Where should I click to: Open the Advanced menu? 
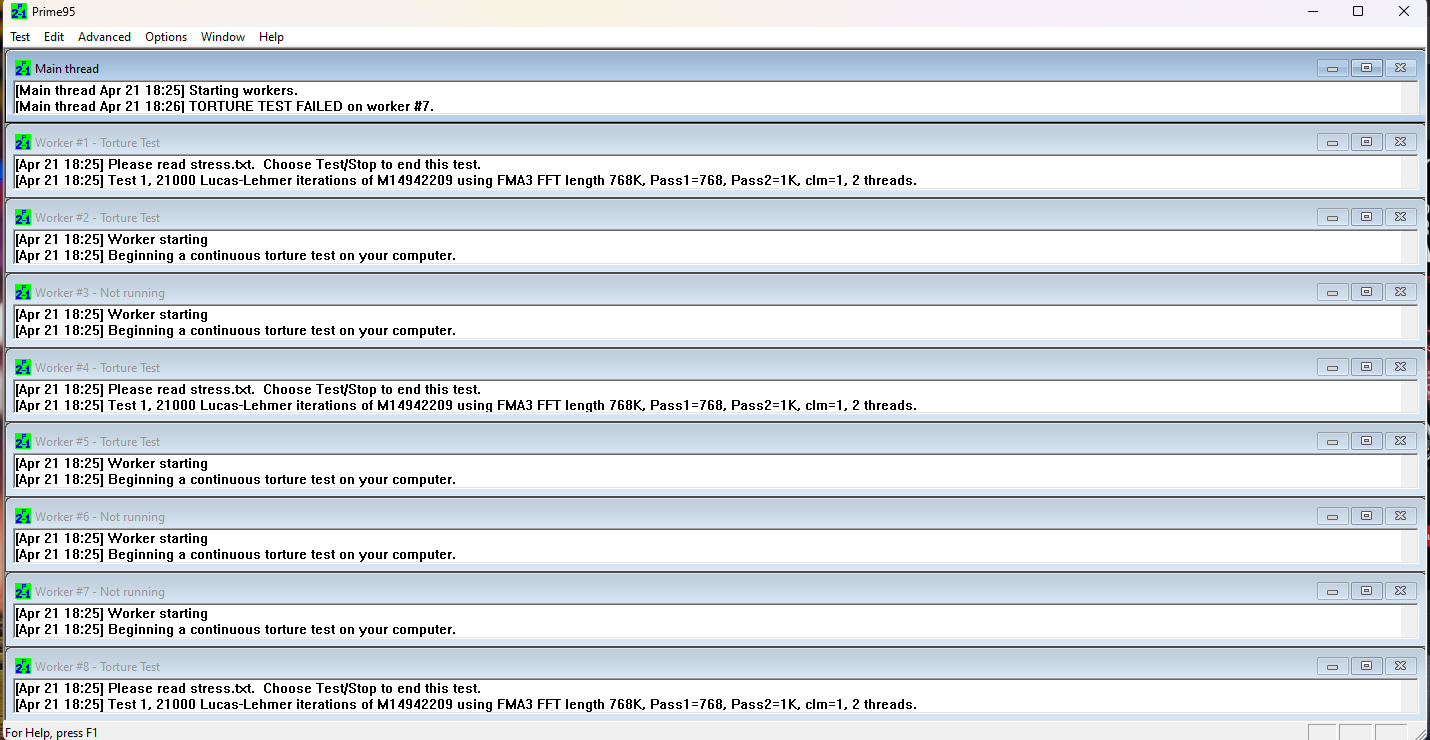[x=104, y=37]
